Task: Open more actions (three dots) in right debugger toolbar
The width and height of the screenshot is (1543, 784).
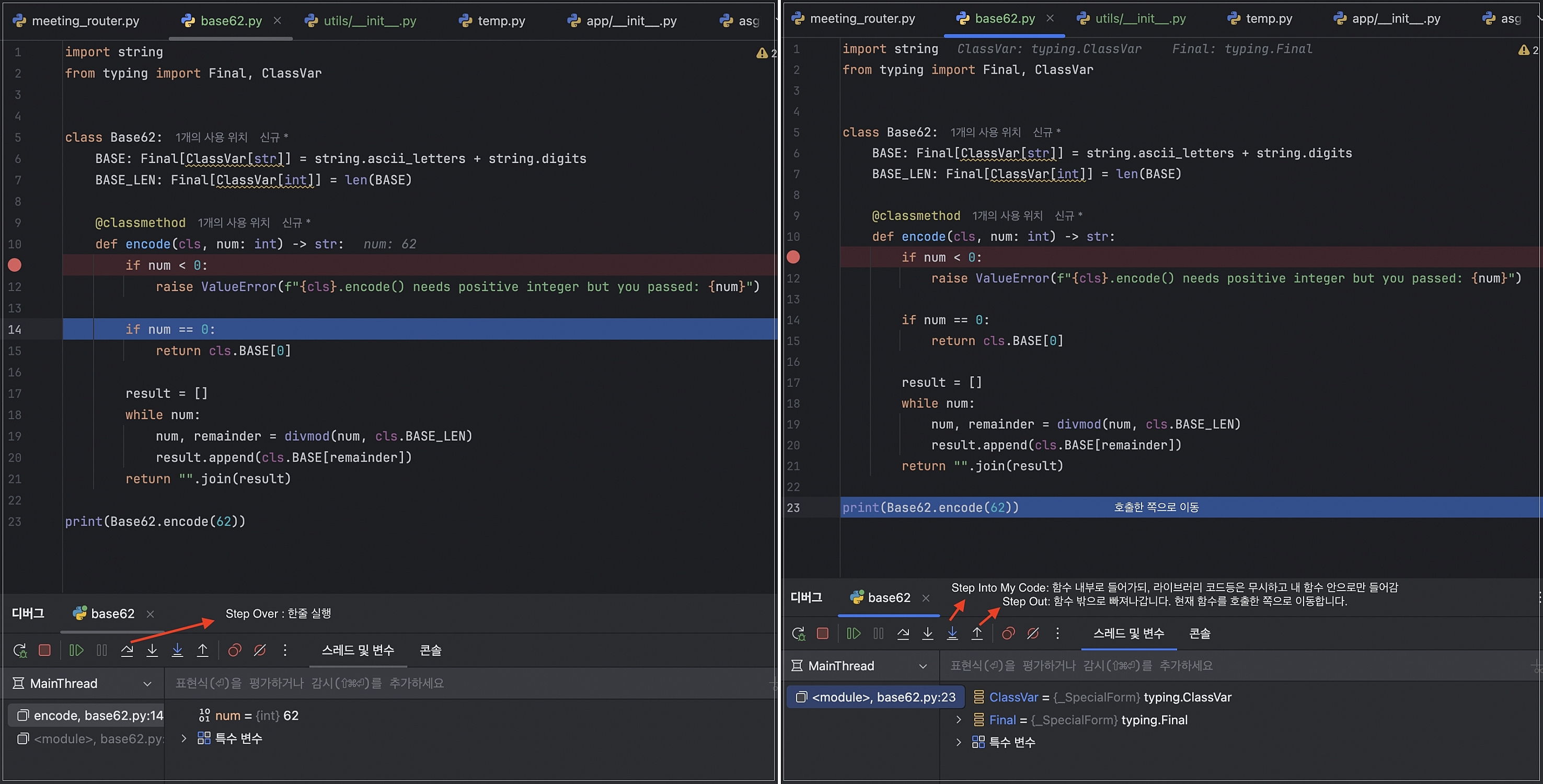Action: click(x=1057, y=633)
